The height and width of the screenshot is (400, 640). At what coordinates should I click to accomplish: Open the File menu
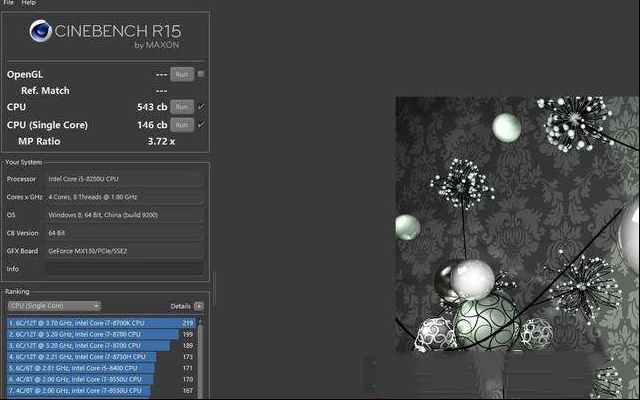coord(8,2)
